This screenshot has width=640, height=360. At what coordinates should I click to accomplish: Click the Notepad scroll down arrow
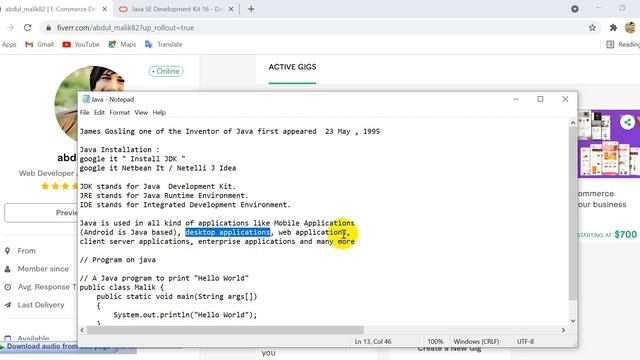pyautogui.click(x=573, y=321)
